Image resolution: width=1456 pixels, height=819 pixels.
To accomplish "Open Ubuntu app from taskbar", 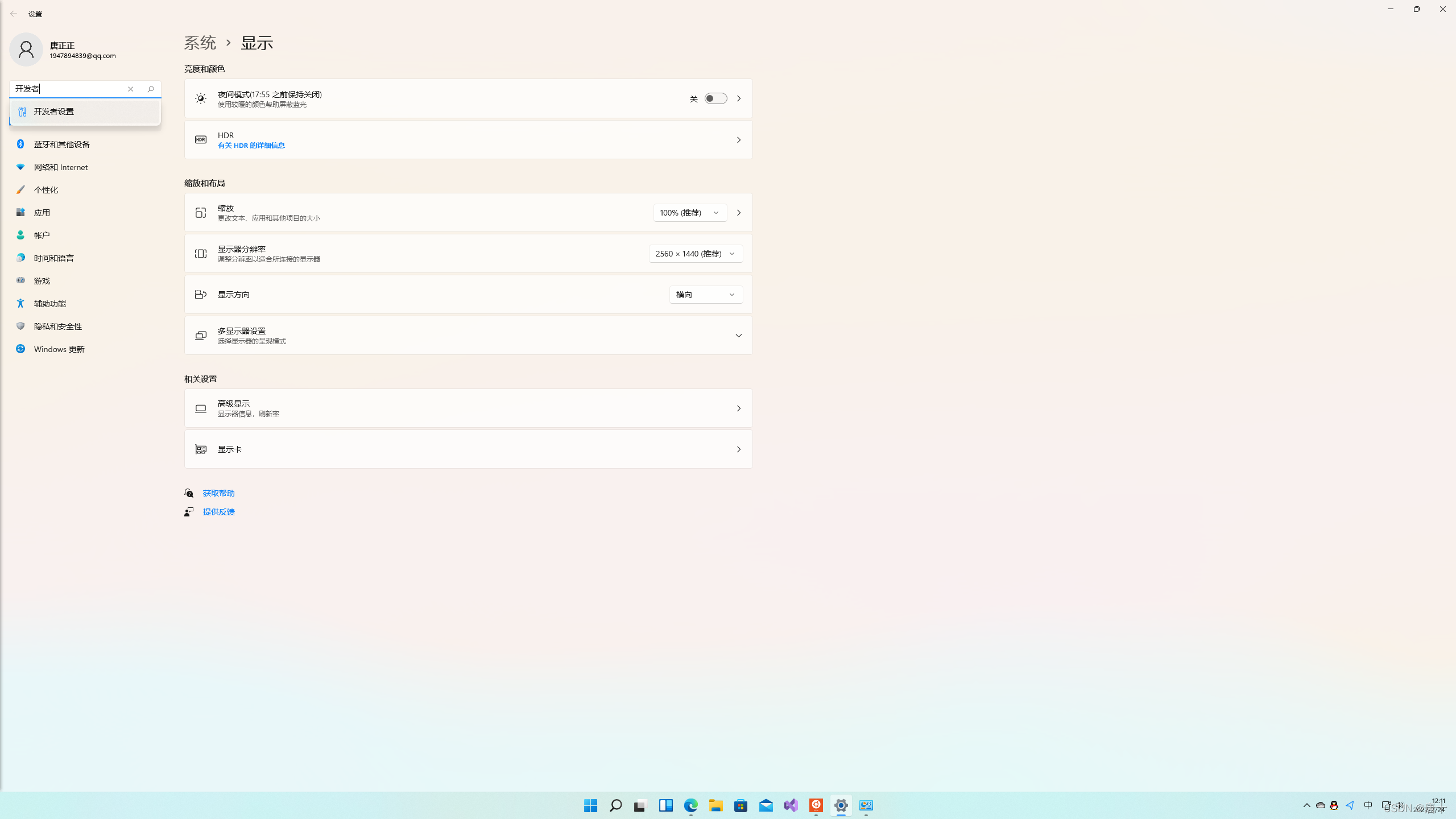I will point(816,805).
